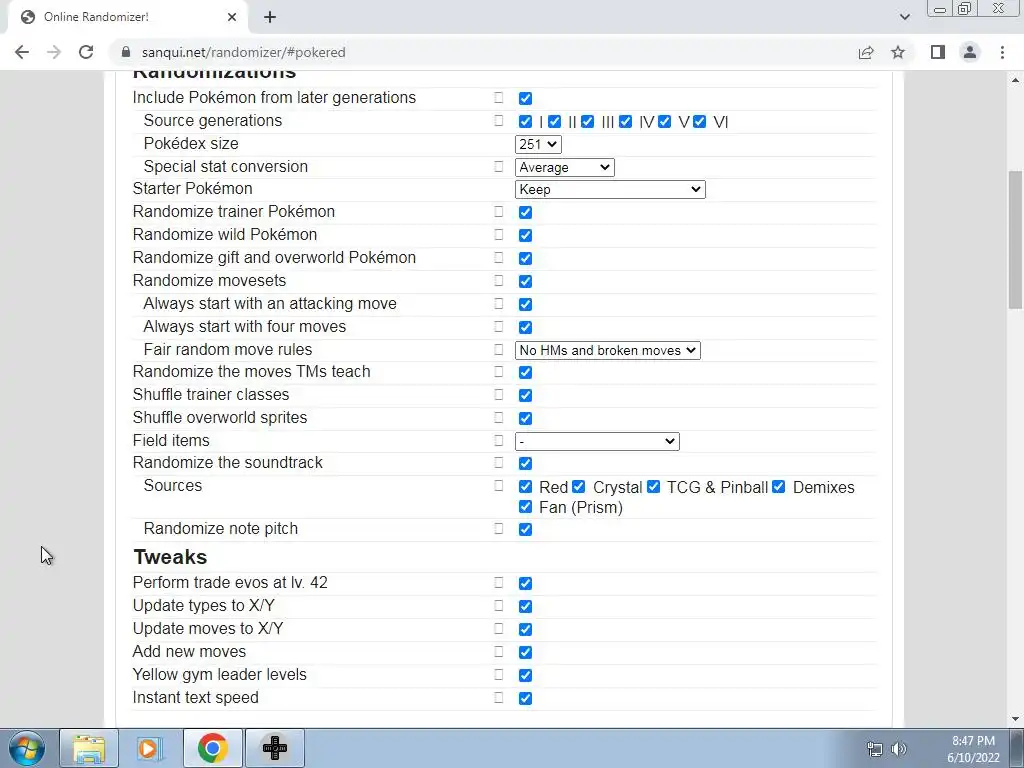
Task: View site info via padlock icon
Action: click(126, 52)
